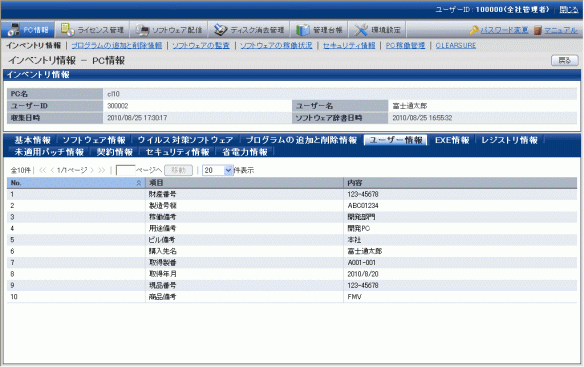584x367 pixels.
Task: Click the password key icon
Action: pos(474,30)
